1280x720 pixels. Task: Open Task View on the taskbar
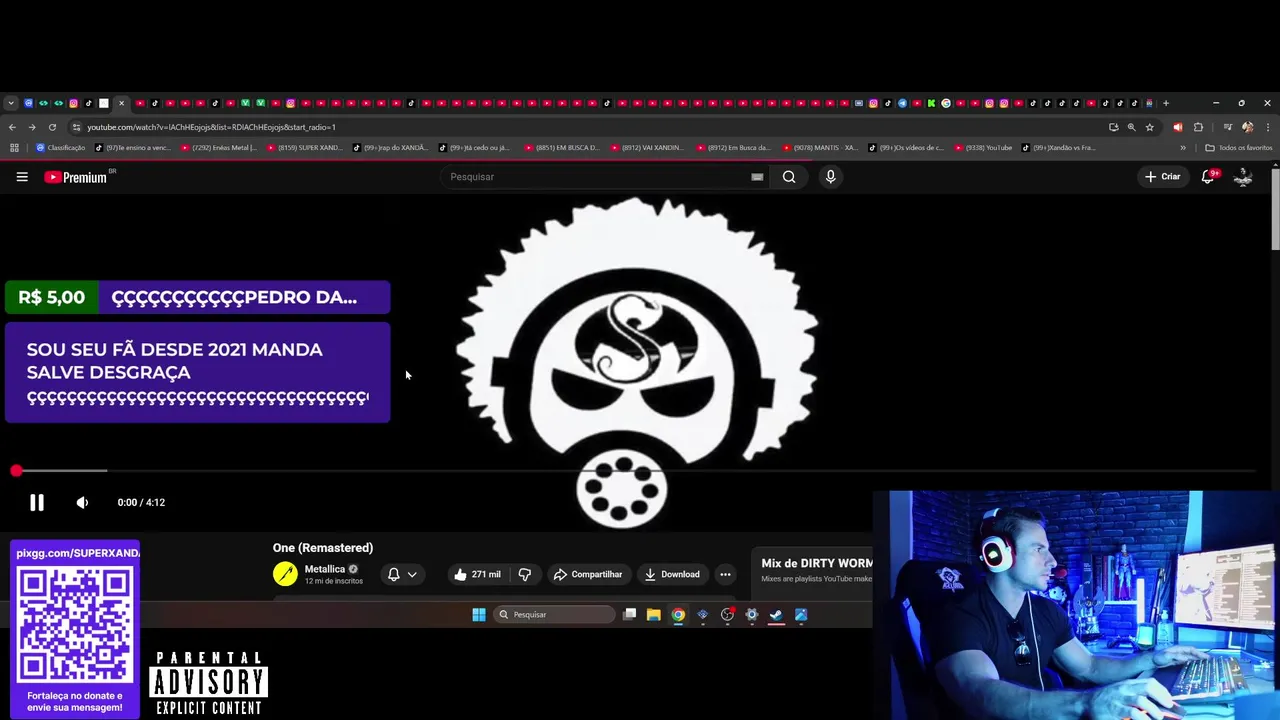629,615
